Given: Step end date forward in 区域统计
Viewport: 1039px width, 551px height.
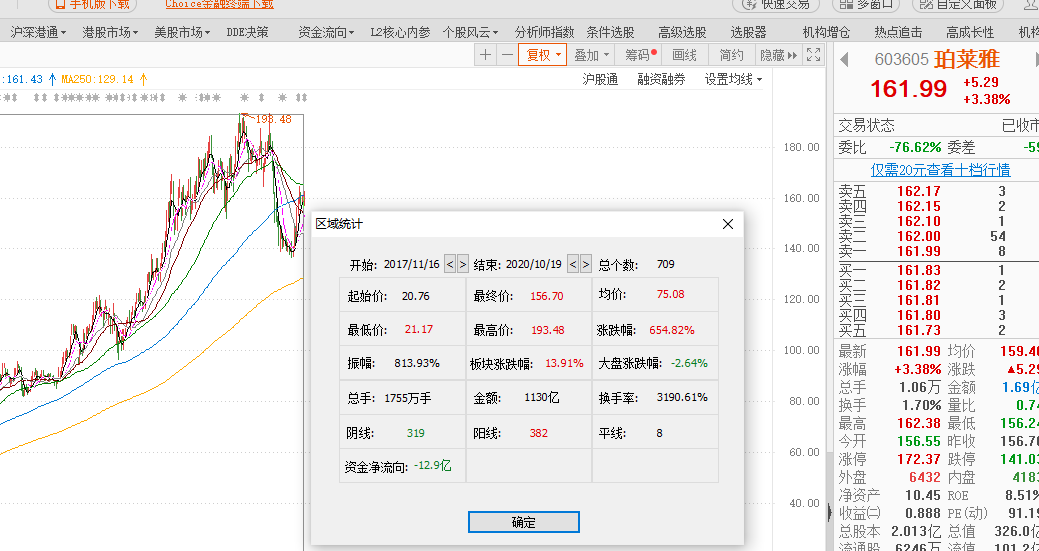Looking at the screenshot, I should pyautogui.click(x=586, y=264).
